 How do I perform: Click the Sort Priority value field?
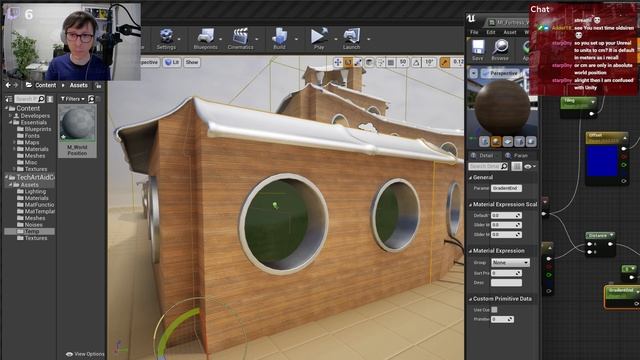pos(506,273)
